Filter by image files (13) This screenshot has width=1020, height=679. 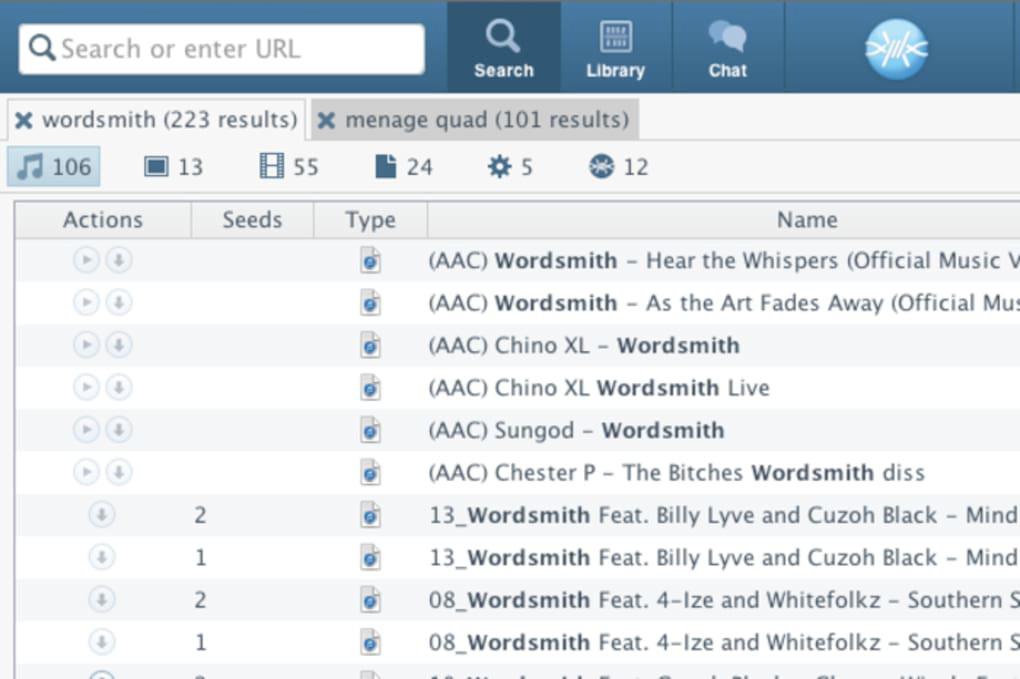point(173,167)
